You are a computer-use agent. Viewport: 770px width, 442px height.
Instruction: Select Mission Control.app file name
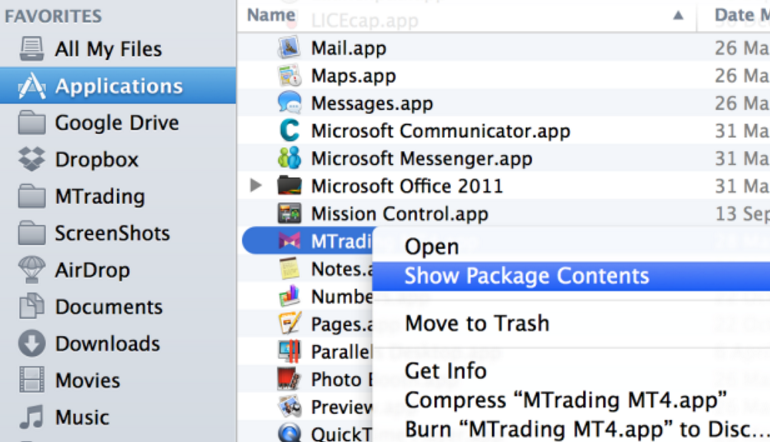point(400,214)
